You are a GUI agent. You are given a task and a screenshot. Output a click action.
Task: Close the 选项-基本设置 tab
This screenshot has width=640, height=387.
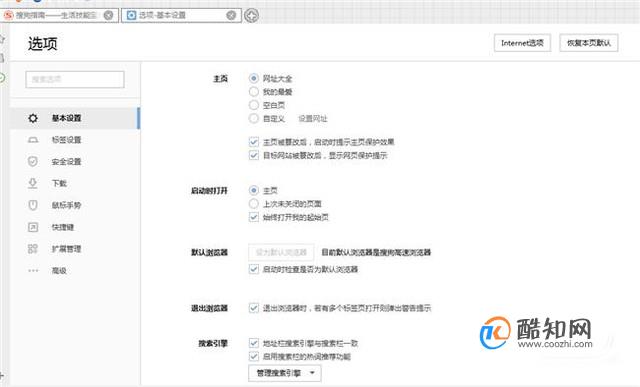(x=231, y=16)
